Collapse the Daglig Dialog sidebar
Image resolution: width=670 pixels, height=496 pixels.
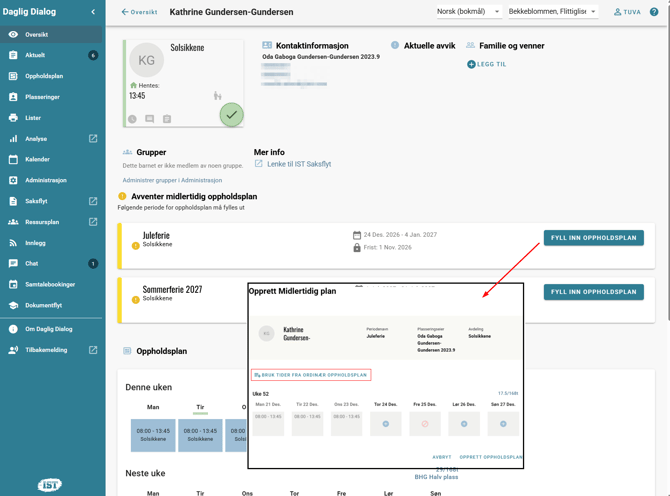click(93, 12)
